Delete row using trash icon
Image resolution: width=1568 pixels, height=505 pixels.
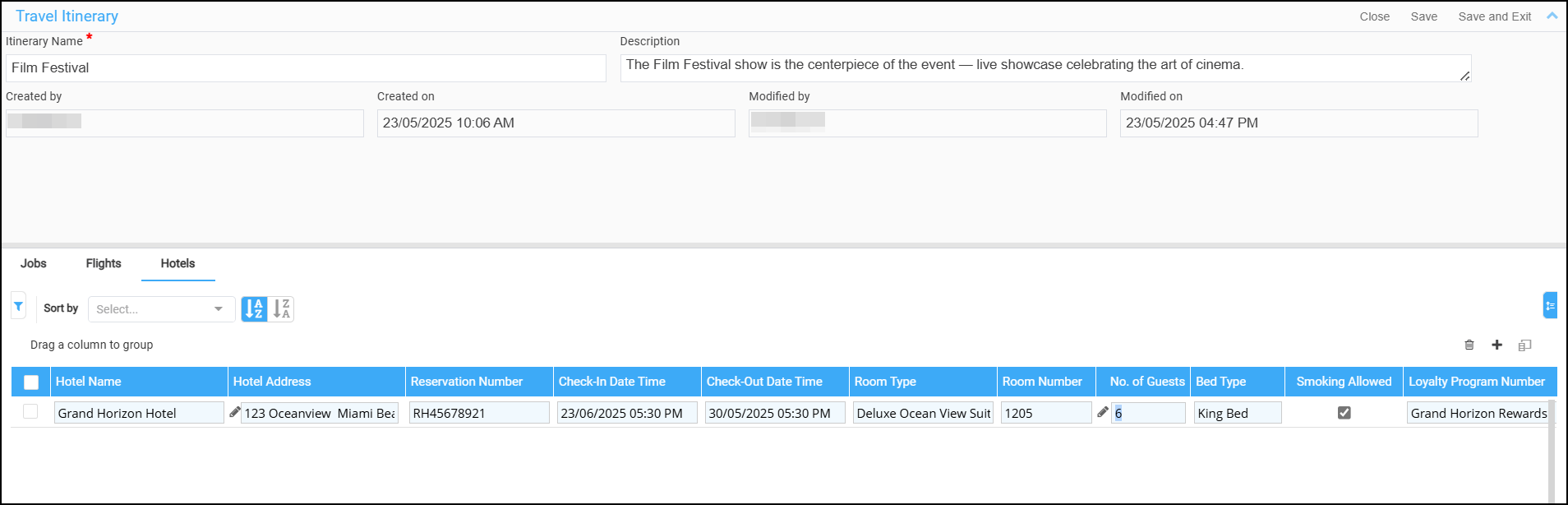point(1469,345)
